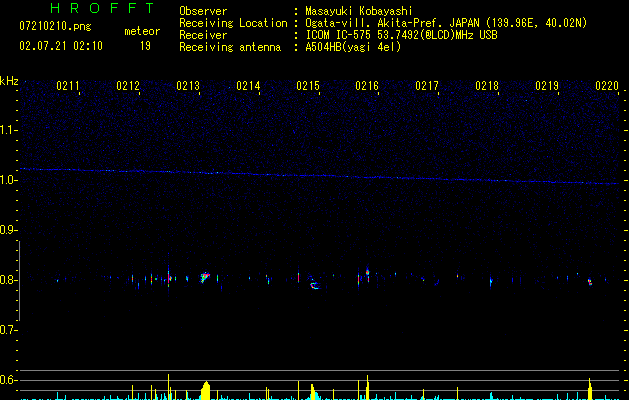
Task: Click the meteor echo just after 0213
Action: (205, 277)
